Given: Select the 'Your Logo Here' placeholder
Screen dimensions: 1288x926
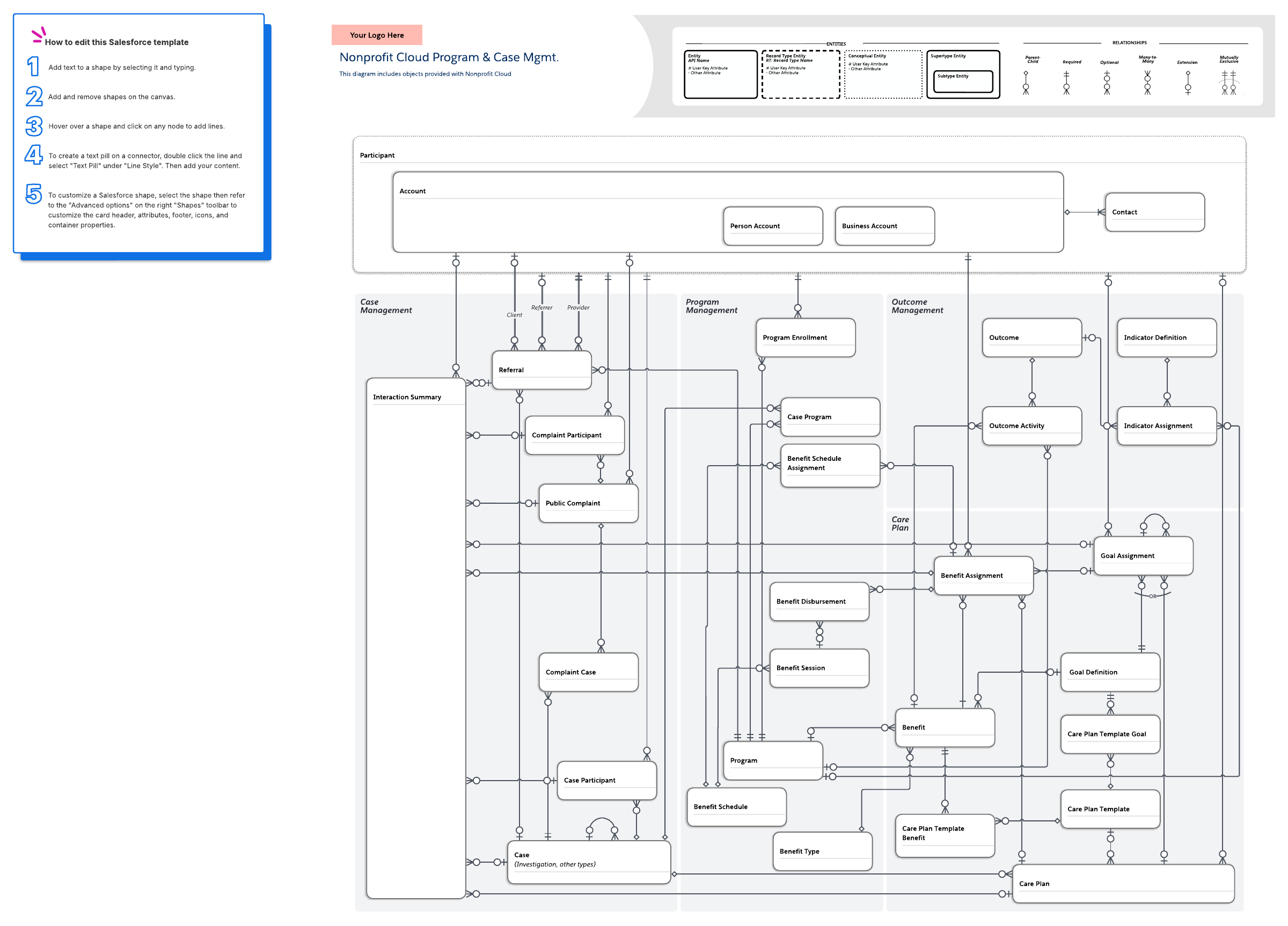Looking at the screenshot, I should (x=377, y=35).
